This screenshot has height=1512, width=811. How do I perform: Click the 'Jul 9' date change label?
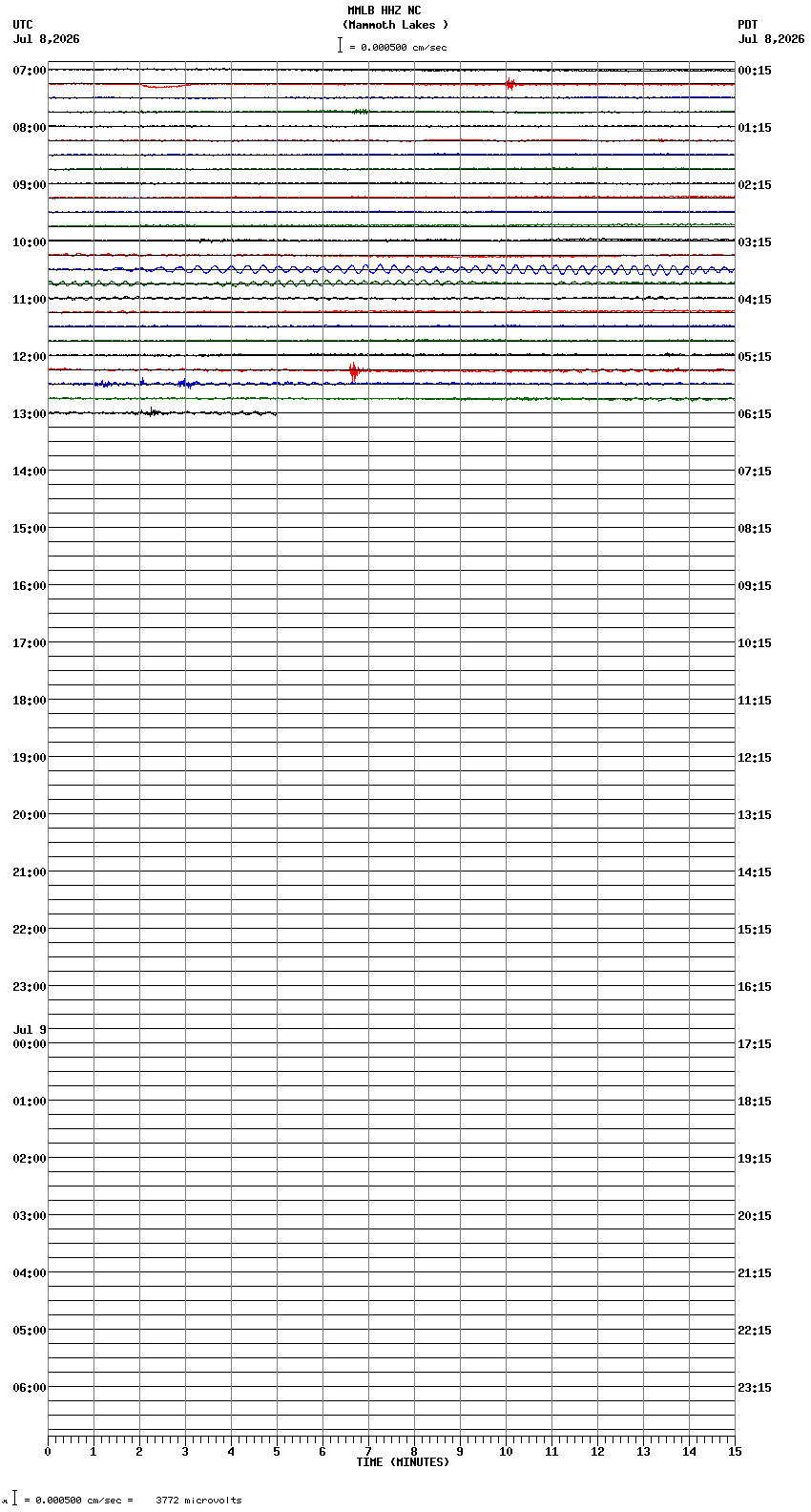tap(30, 1030)
